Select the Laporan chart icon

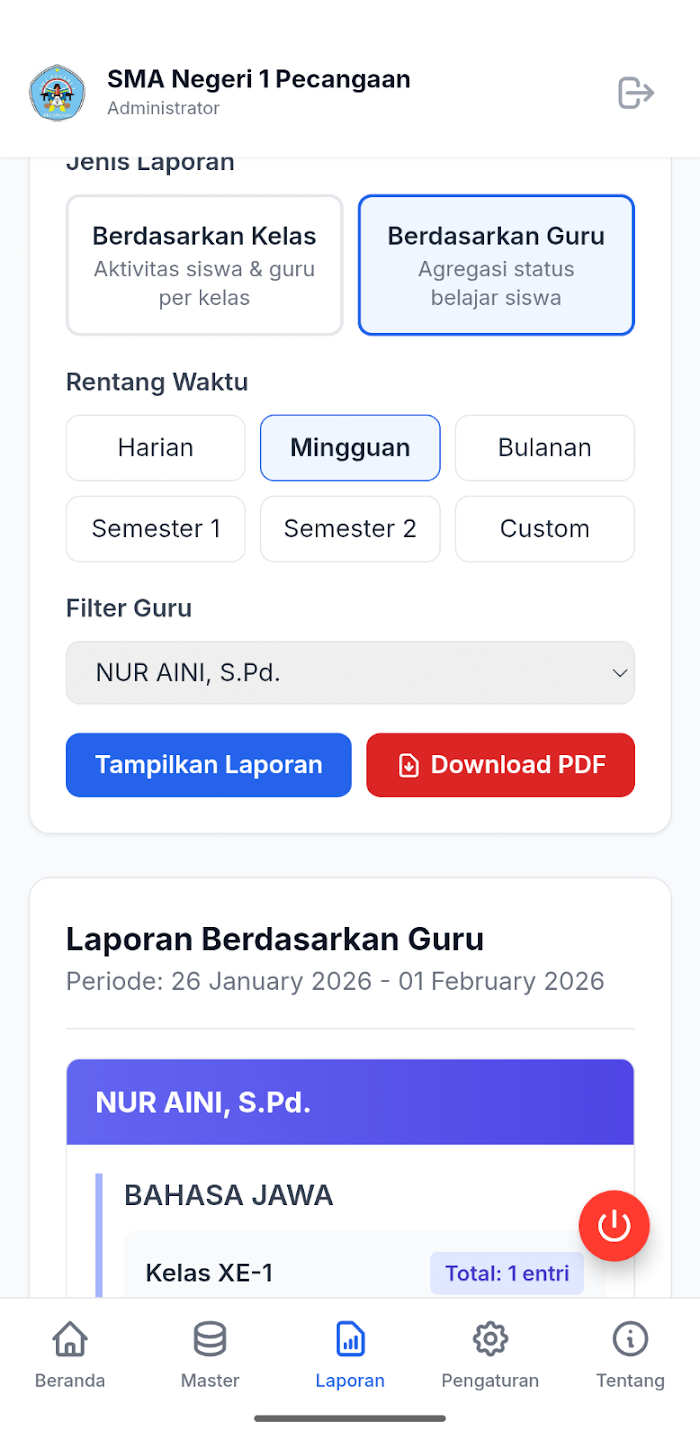pos(350,1338)
